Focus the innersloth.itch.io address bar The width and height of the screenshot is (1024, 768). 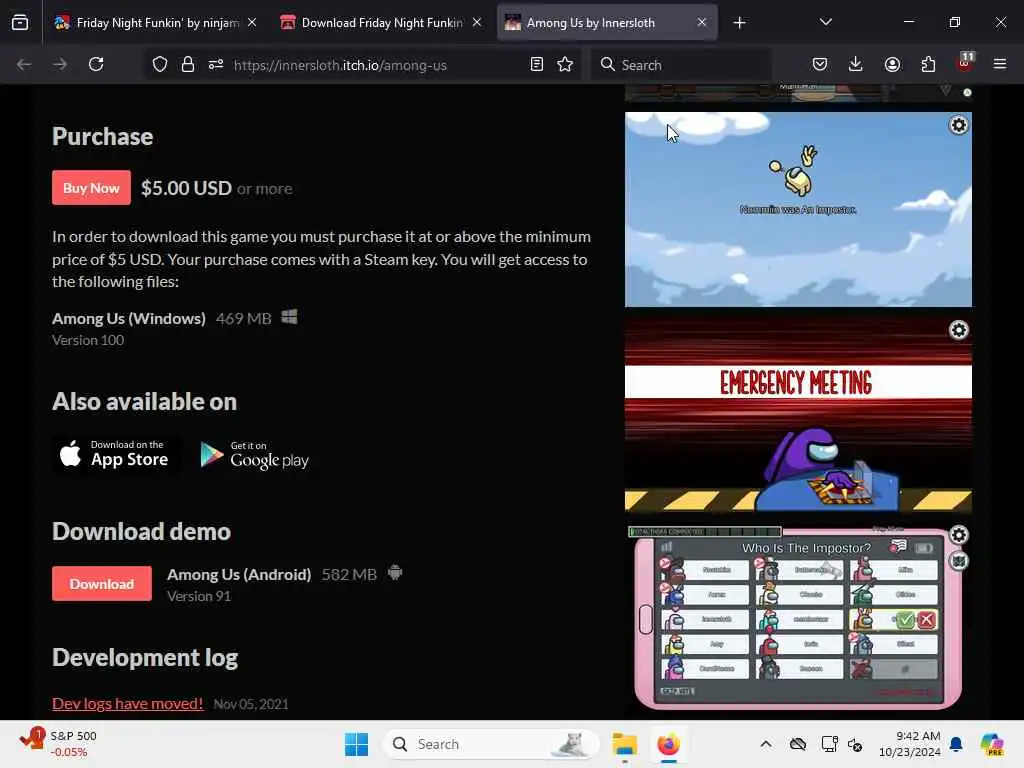340,65
